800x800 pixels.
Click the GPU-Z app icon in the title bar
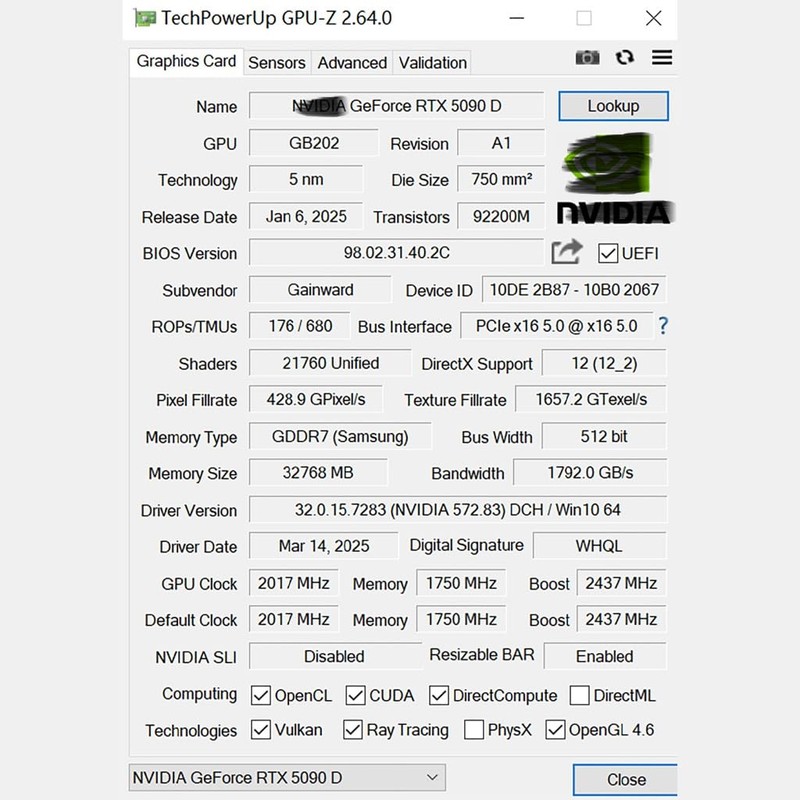tap(144, 18)
